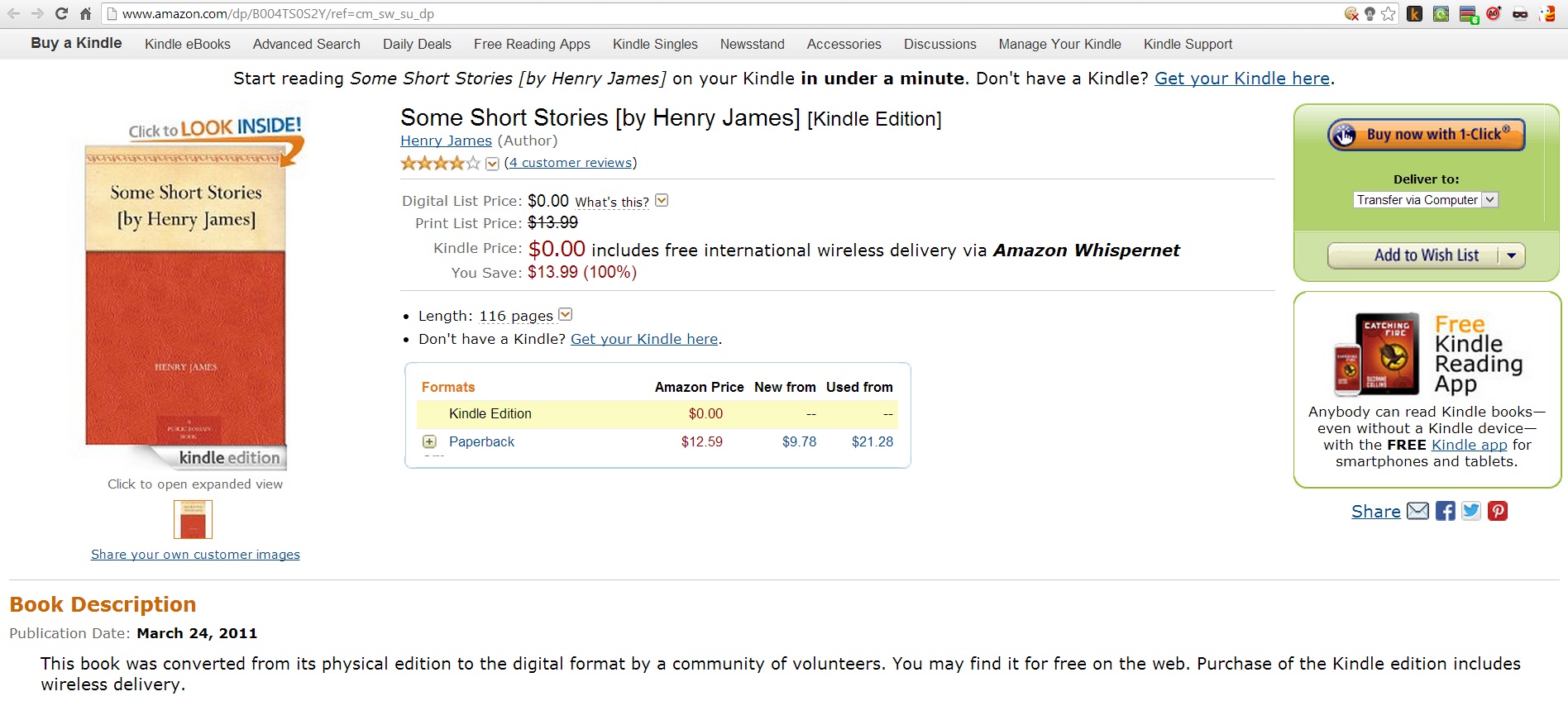
Task: Go back with the browser back arrow
Action: pos(13,13)
